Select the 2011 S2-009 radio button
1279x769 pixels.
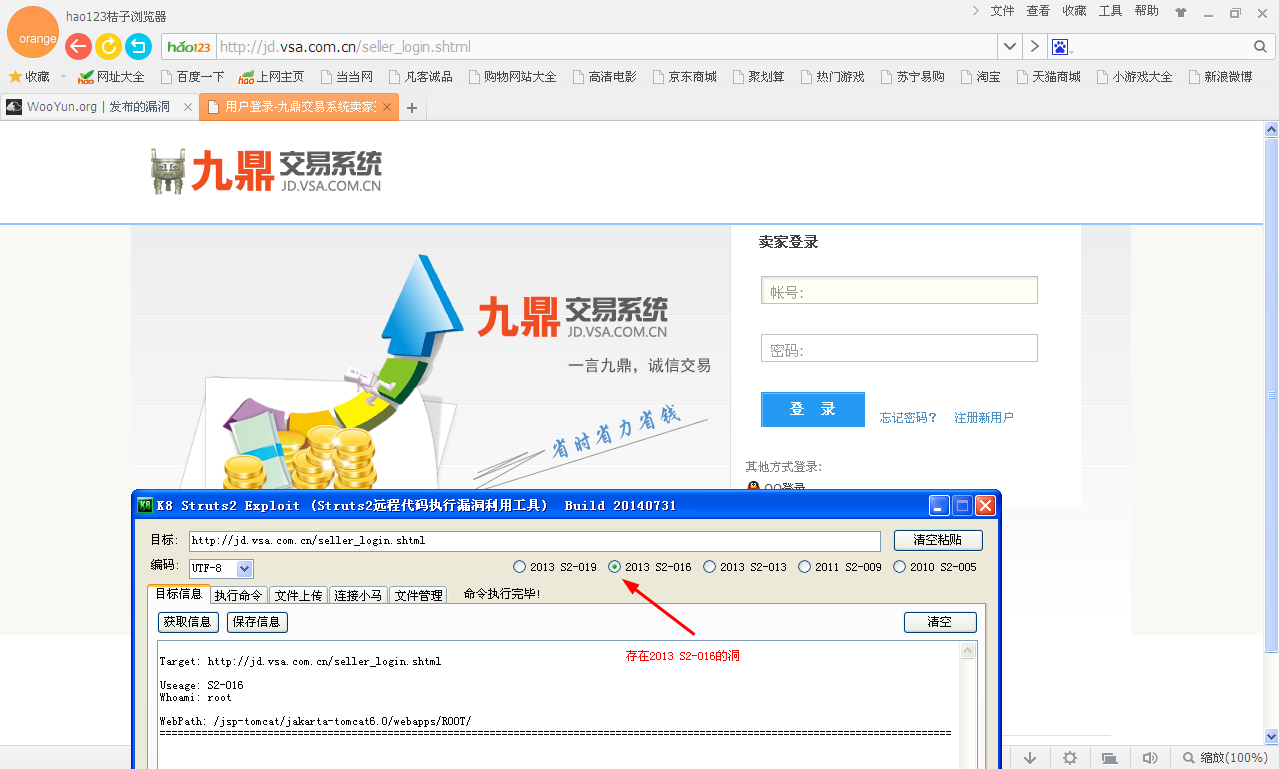coord(804,567)
